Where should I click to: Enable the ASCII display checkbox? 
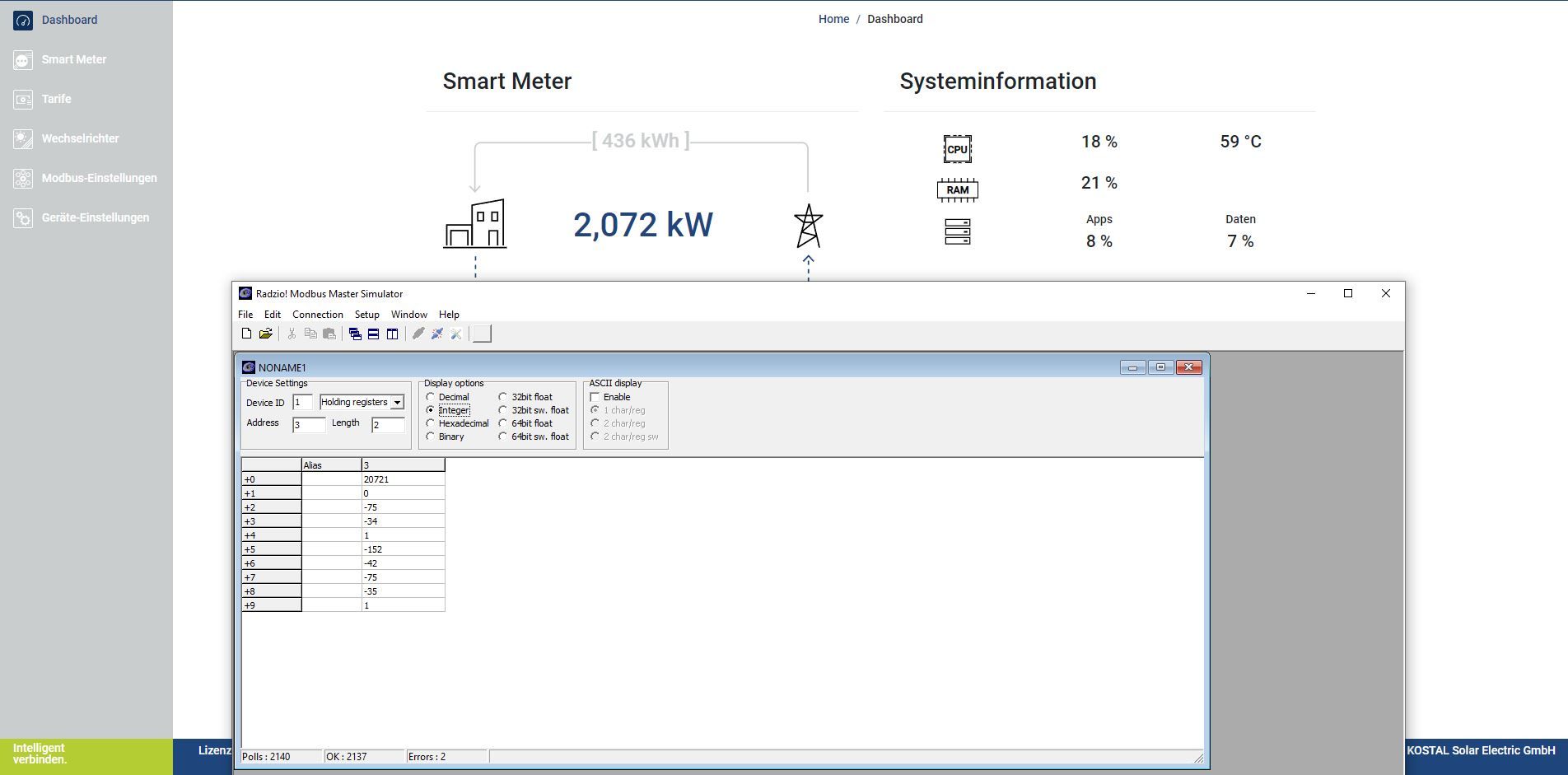(x=595, y=397)
